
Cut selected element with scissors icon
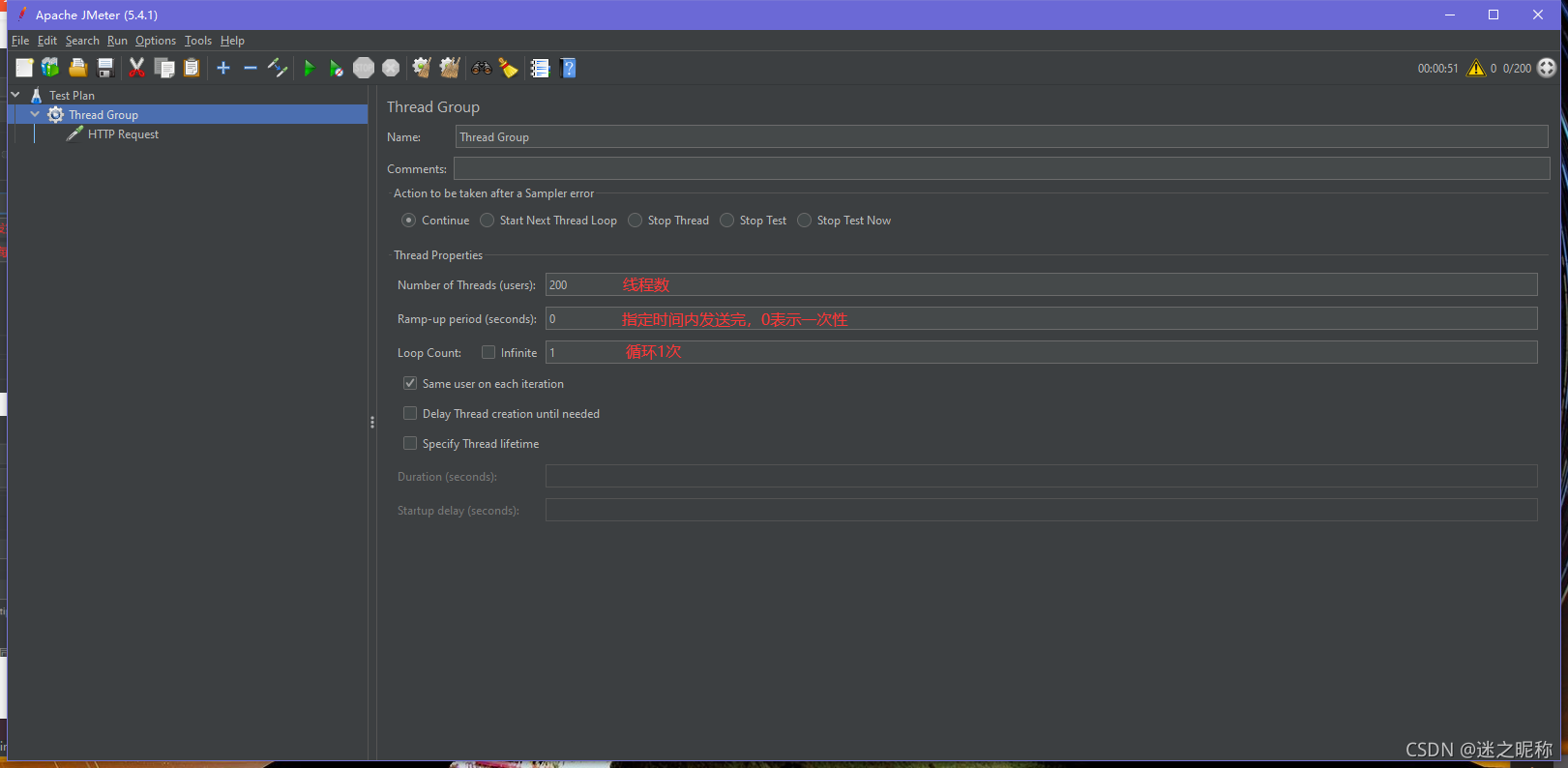point(136,68)
